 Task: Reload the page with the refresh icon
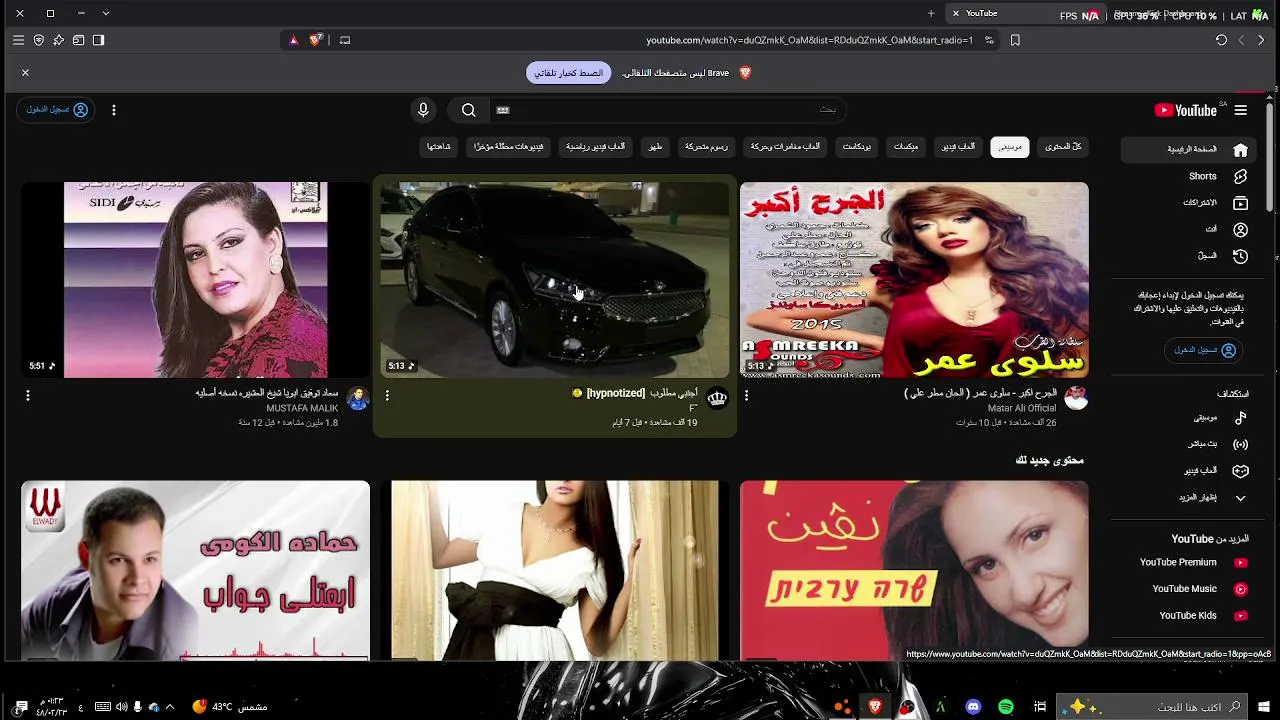pyautogui.click(x=1221, y=40)
